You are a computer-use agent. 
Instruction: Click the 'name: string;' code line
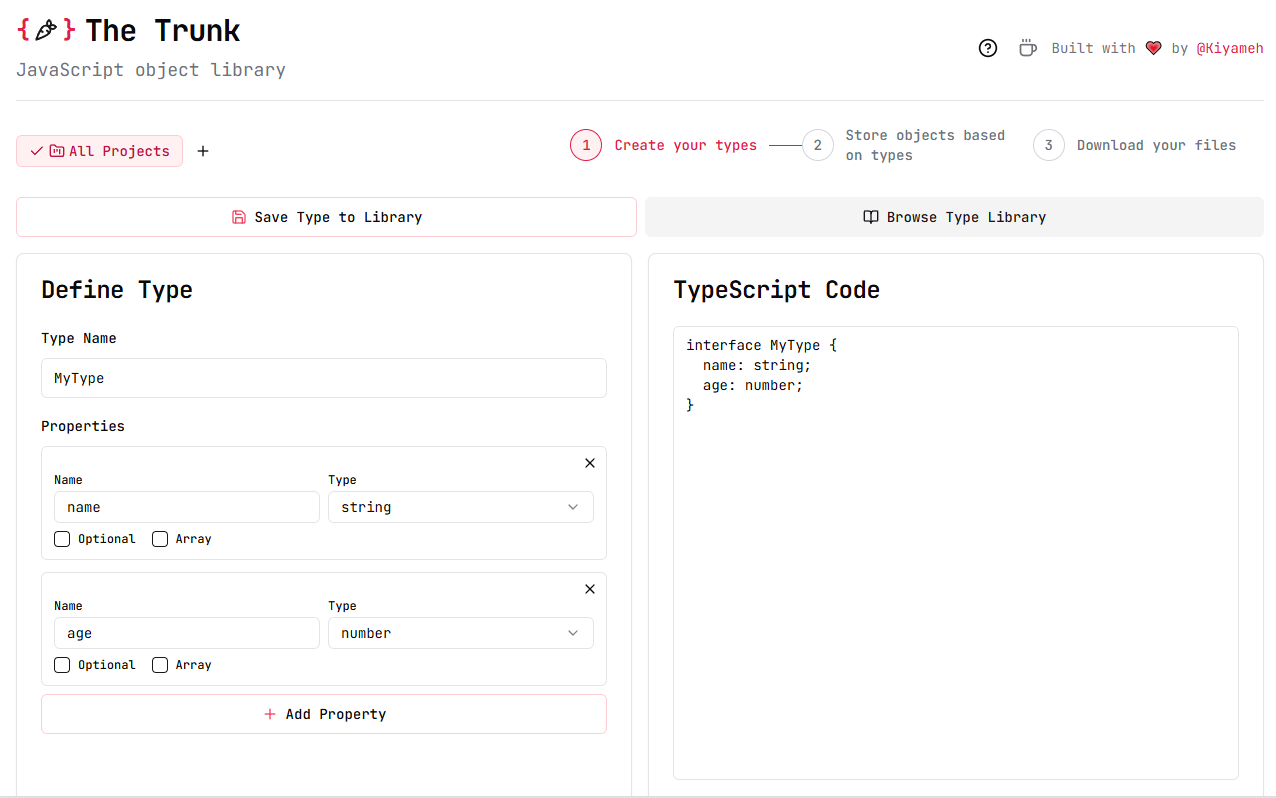click(757, 365)
